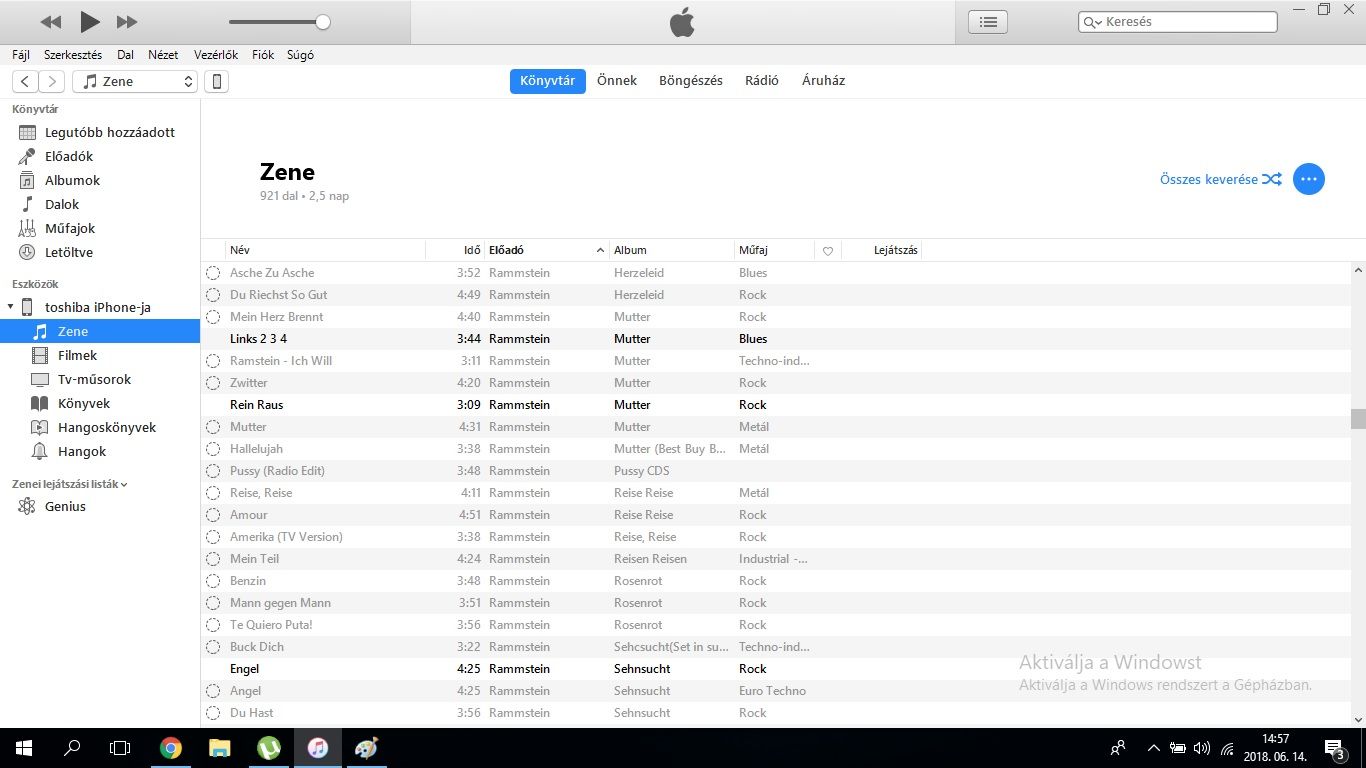Click the dotted circle beside Mein Herz Brennt
Screen dimensions: 1366x768
(212, 317)
